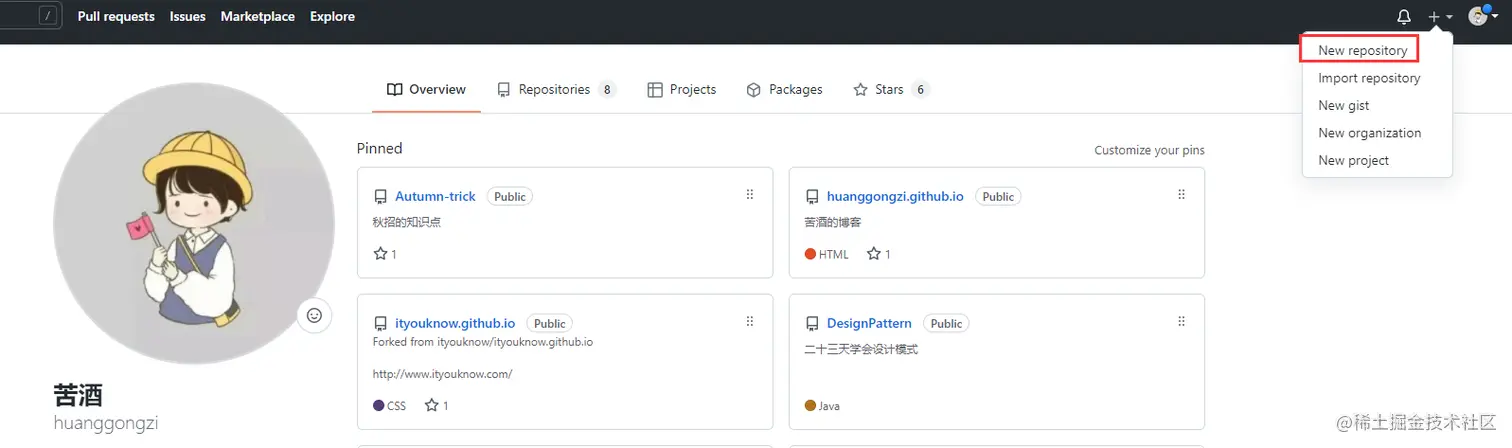1512x448 pixels.
Task: Open the DesignPattern repository
Action: [x=869, y=323]
